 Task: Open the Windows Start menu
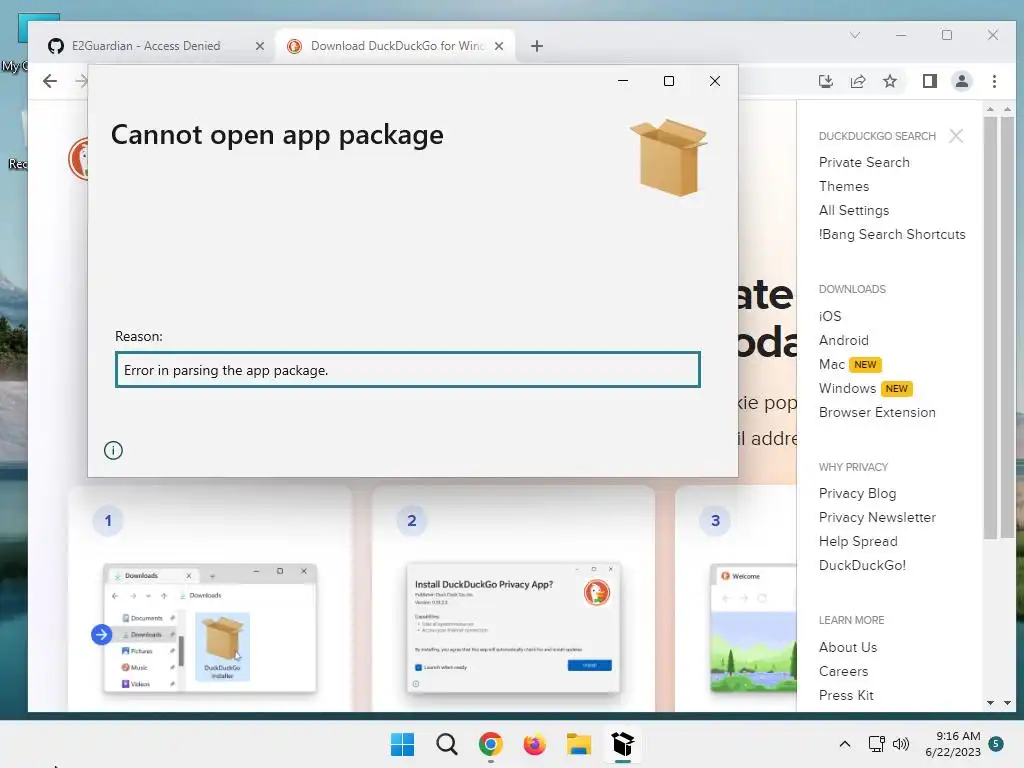402,744
